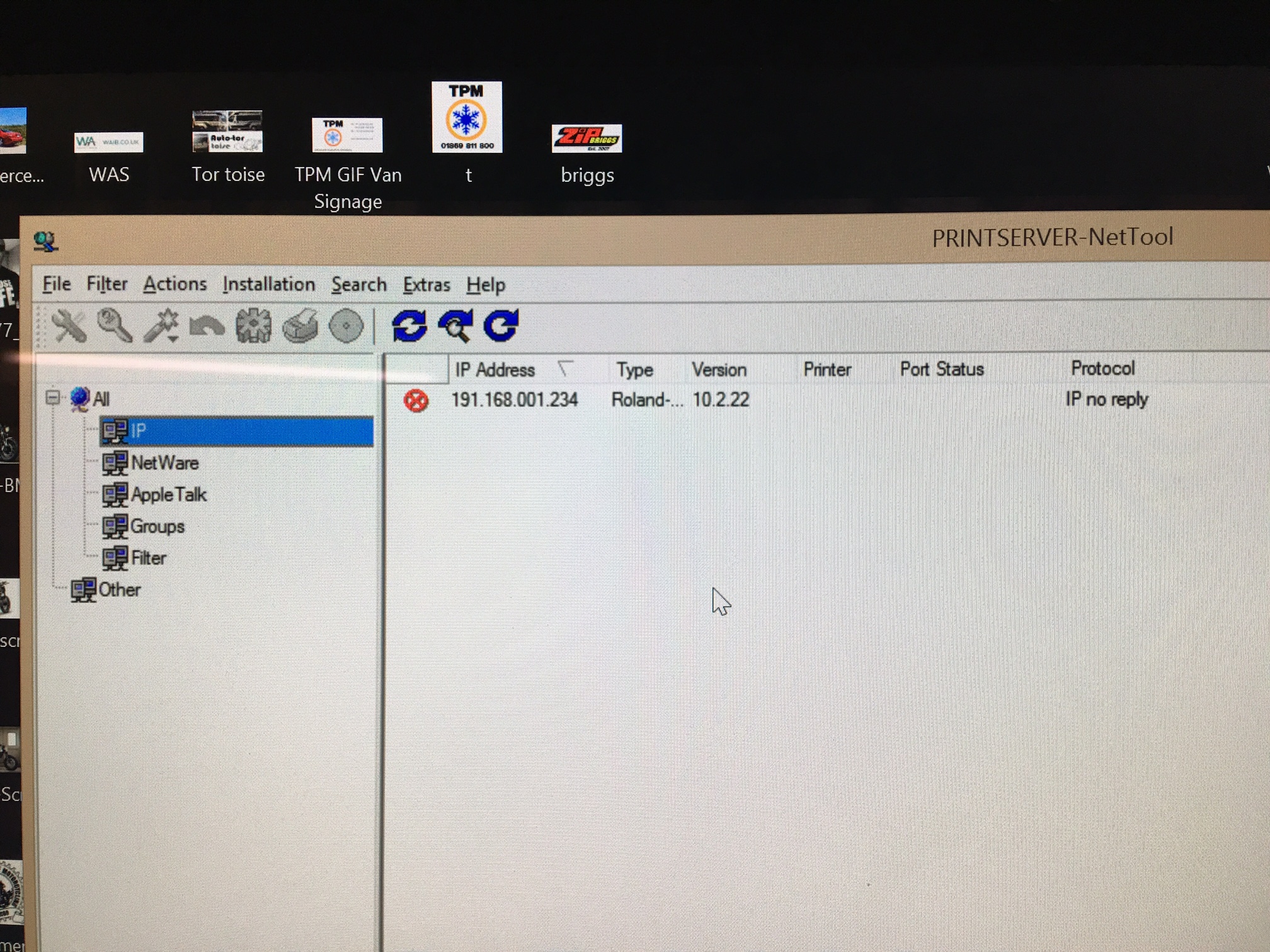Click the gear chip toolbar icon

[253, 326]
